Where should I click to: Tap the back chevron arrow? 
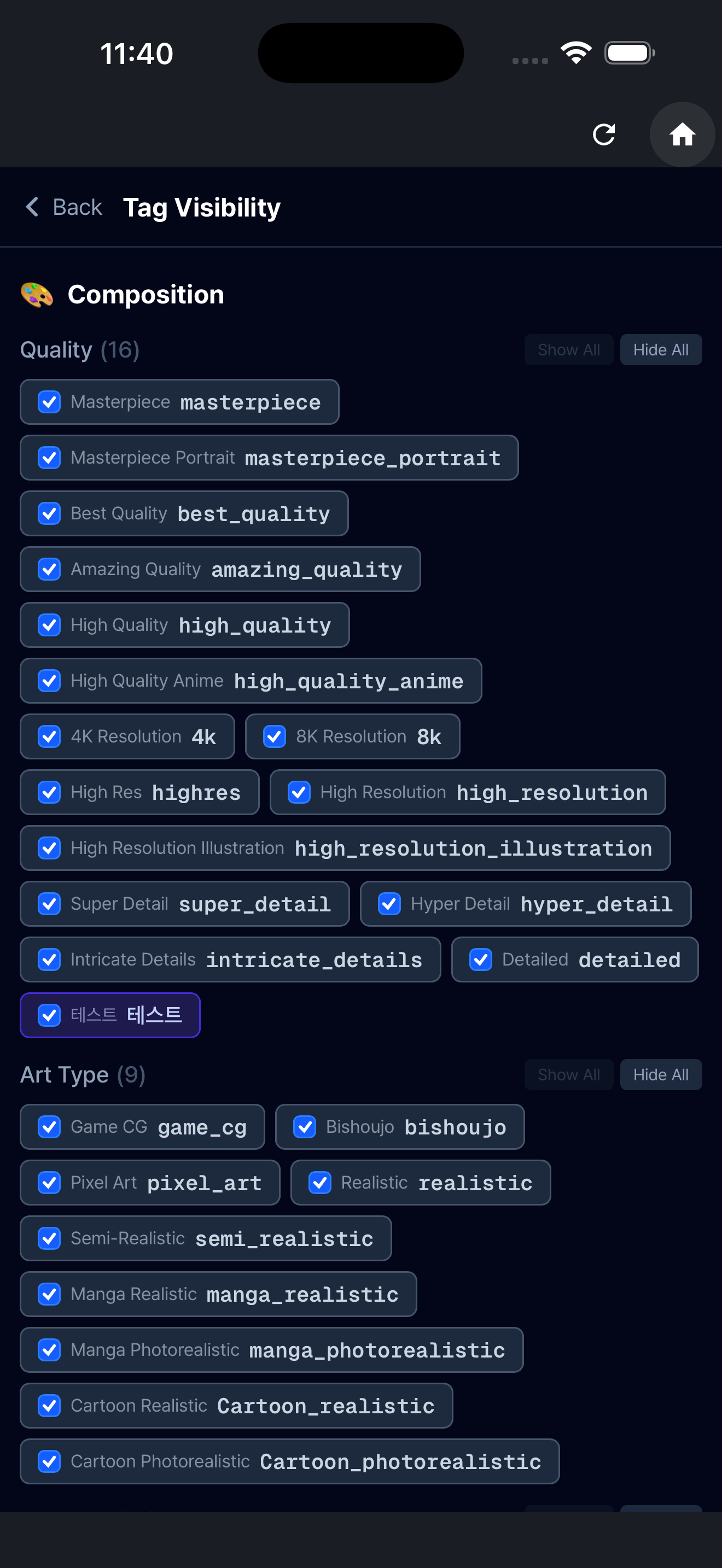(x=32, y=207)
